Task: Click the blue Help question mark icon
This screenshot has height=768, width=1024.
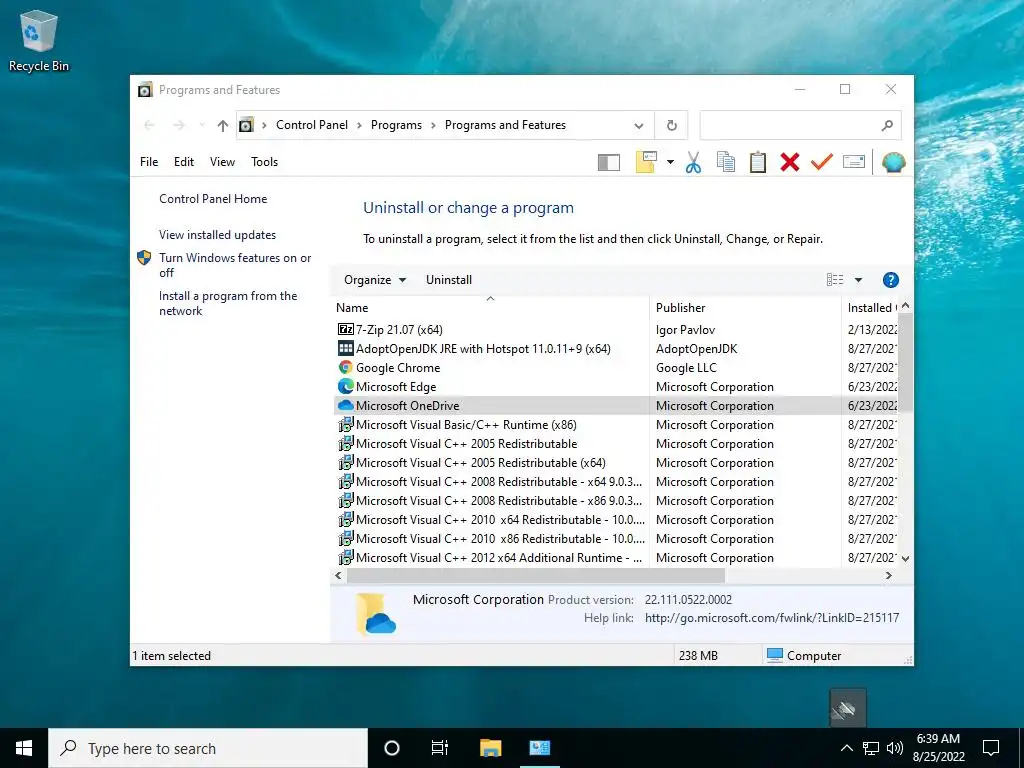Action: click(x=891, y=280)
